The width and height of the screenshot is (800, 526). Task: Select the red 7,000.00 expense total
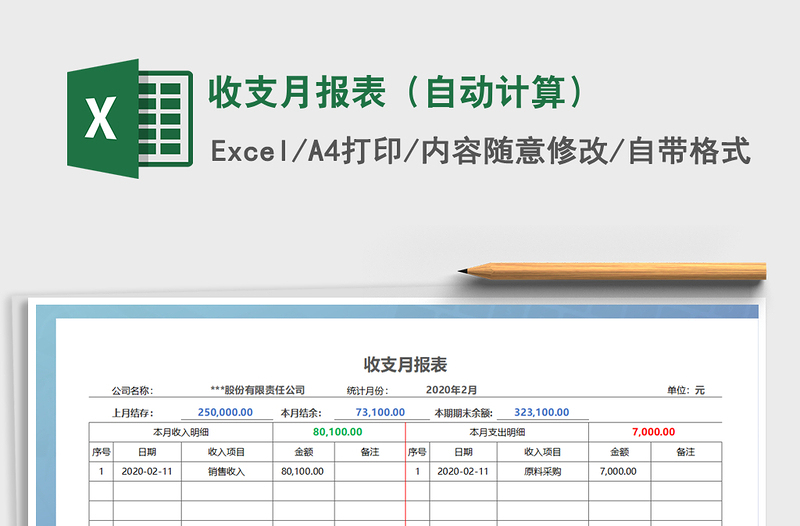tap(653, 432)
